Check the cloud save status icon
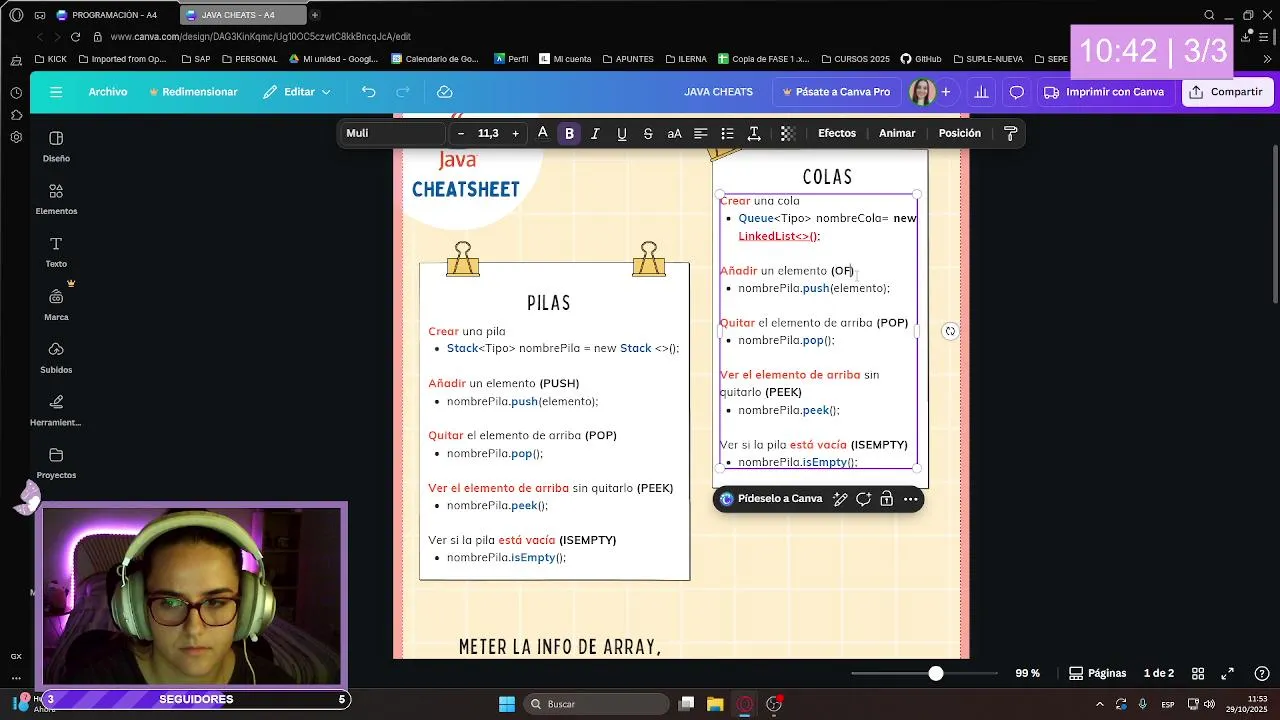The image size is (1280, 720). (445, 92)
